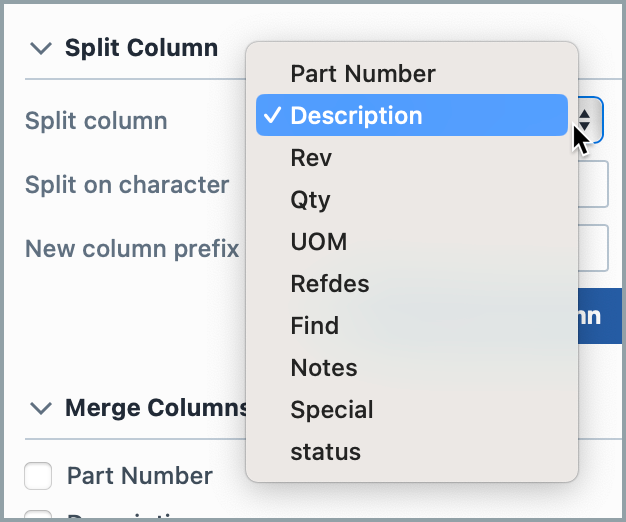The width and height of the screenshot is (626, 522).
Task: Select Part Number in the dropdown list
Action: tap(412, 74)
